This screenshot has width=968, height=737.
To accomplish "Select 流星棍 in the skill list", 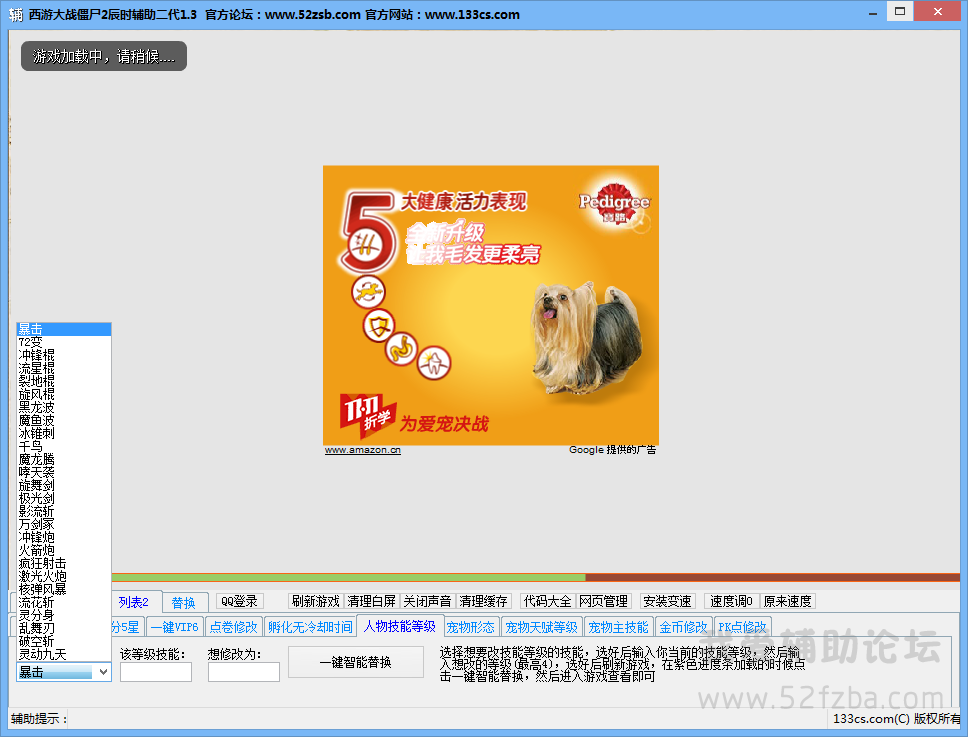I will [64, 368].
